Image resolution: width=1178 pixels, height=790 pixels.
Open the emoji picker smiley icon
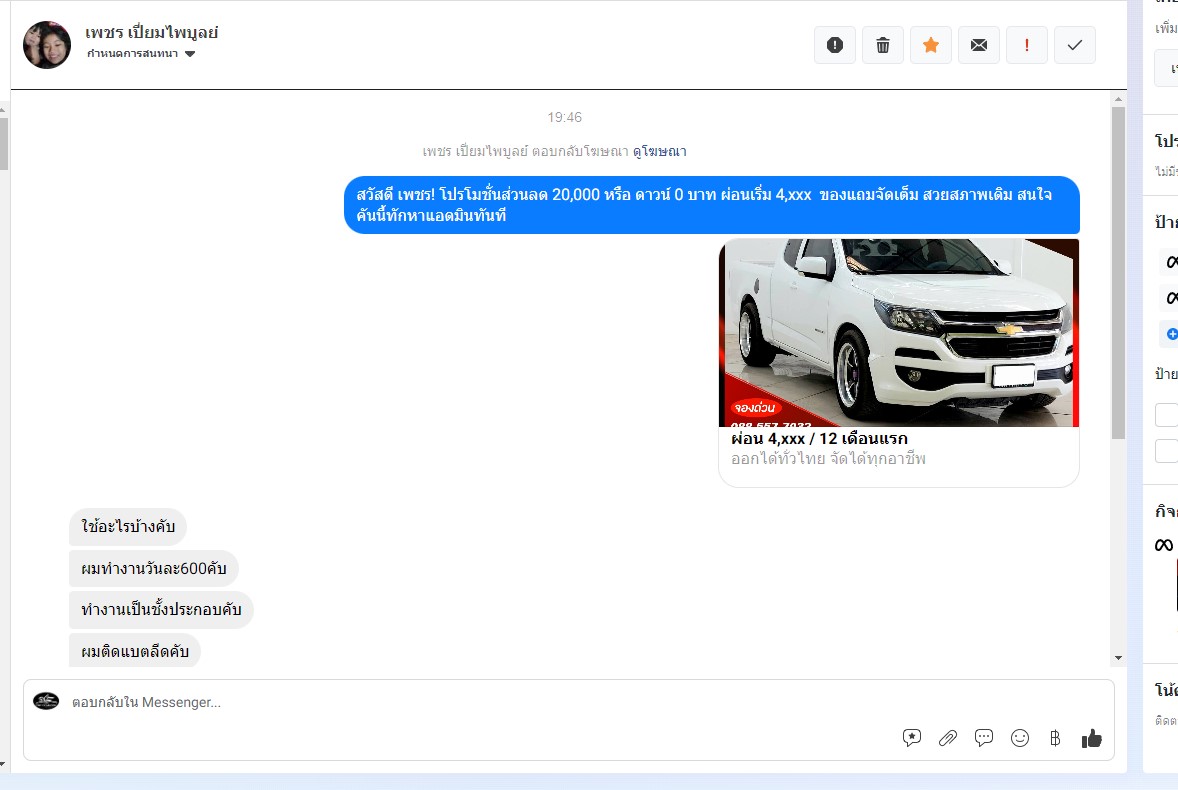(1020, 738)
